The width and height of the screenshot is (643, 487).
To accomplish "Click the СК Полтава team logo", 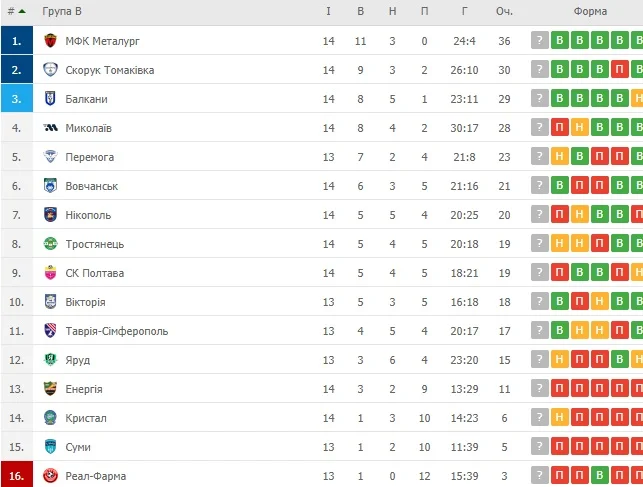I will tap(51, 273).
